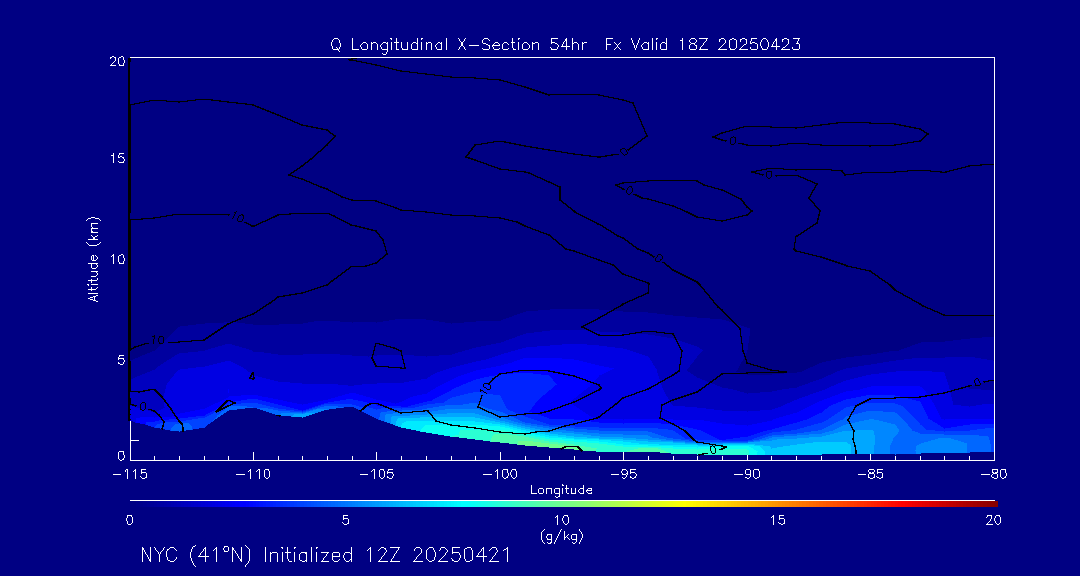Click the footer "NYC (41°N) Initialized 12Z 20250421"

pyautogui.click(x=325, y=555)
